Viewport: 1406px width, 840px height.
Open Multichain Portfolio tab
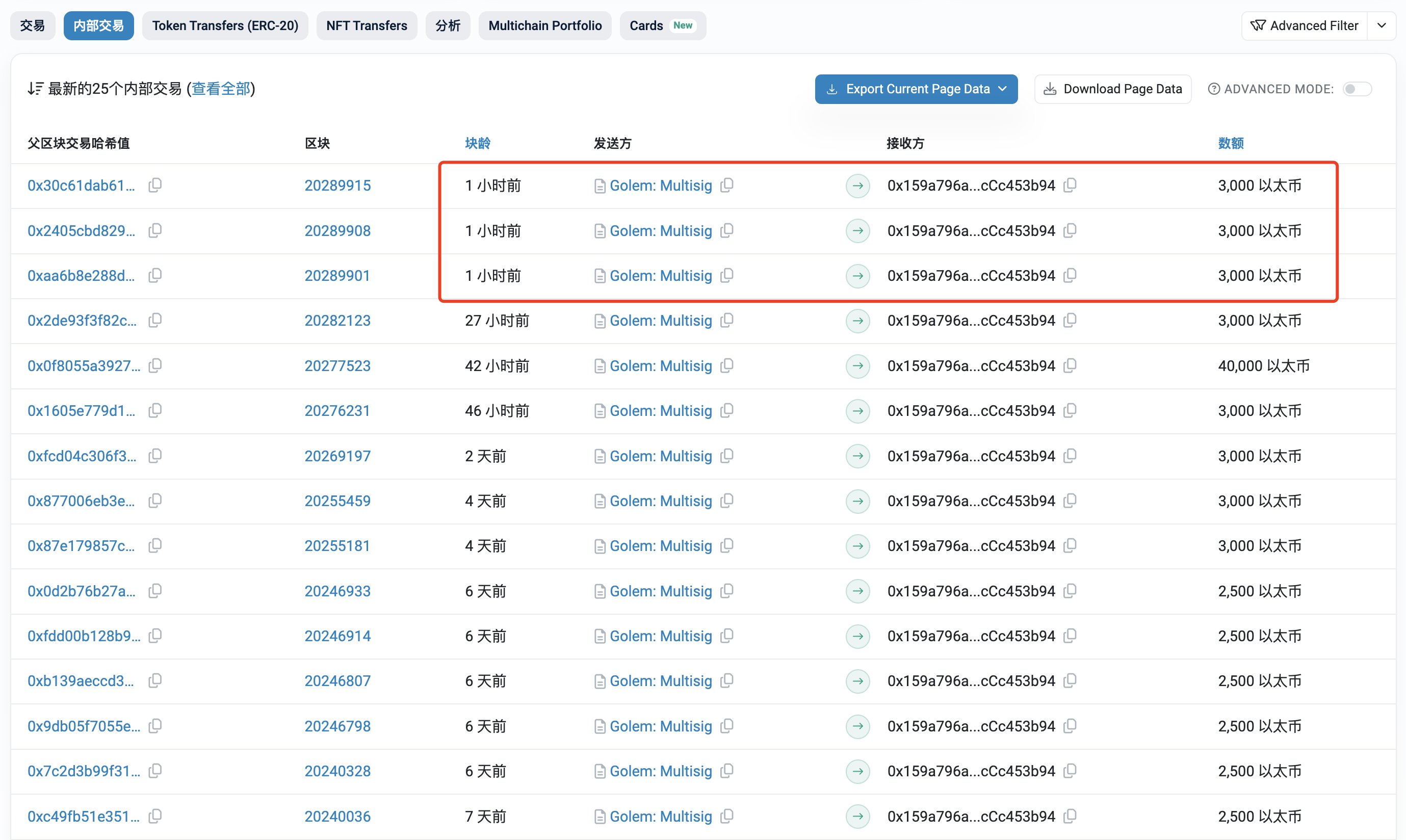point(543,25)
